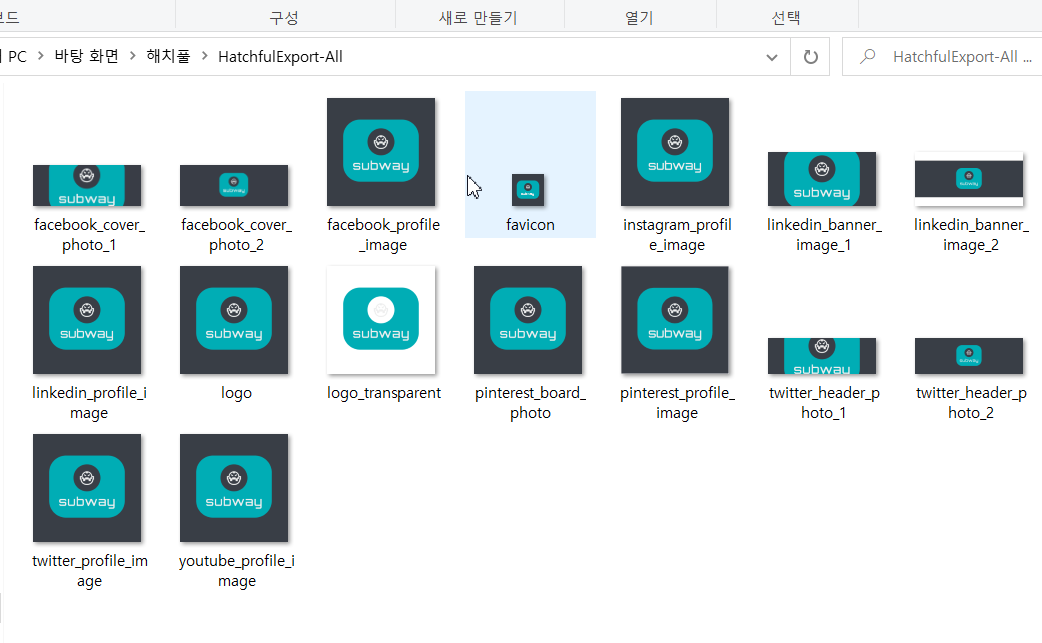Expand the chevron after PC in the path
Image resolution: width=1042 pixels, height=643 pixels.
41,56
